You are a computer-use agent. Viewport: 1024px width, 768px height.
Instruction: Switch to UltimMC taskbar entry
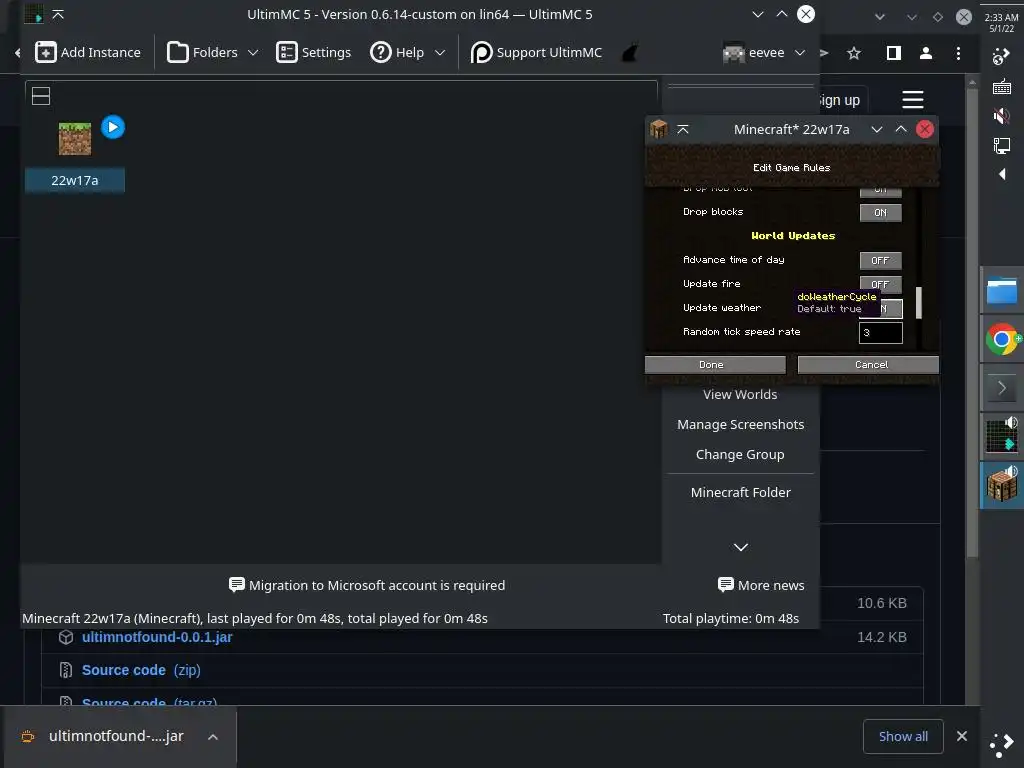(1002, 436)
